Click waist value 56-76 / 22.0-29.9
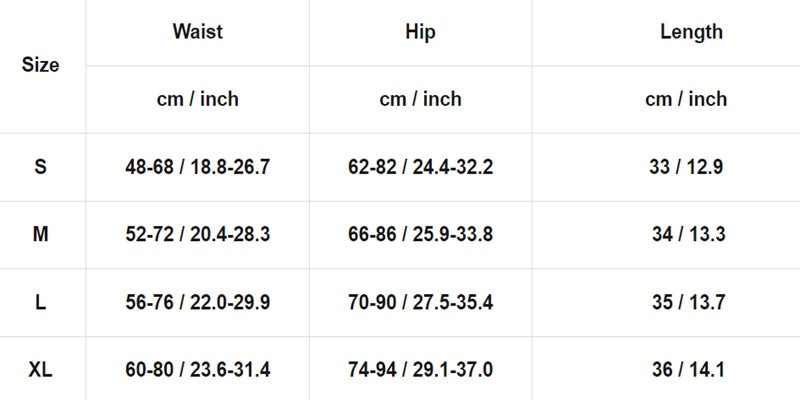 point(197,302)
